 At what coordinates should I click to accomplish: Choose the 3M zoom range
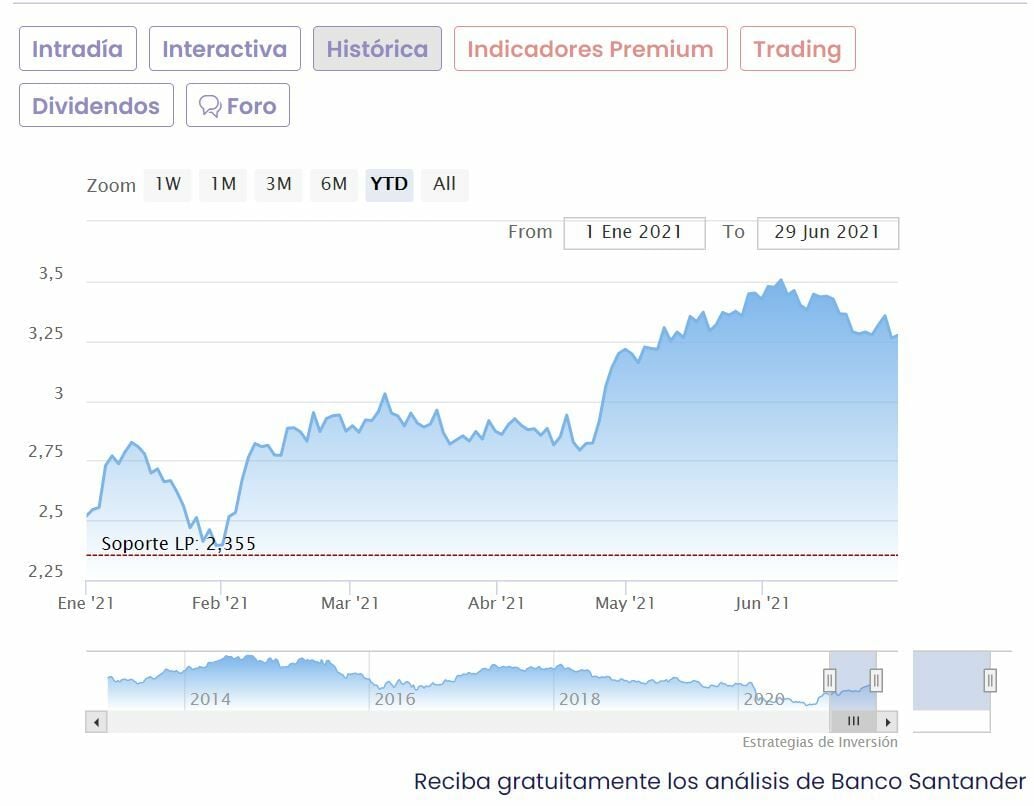278,184
